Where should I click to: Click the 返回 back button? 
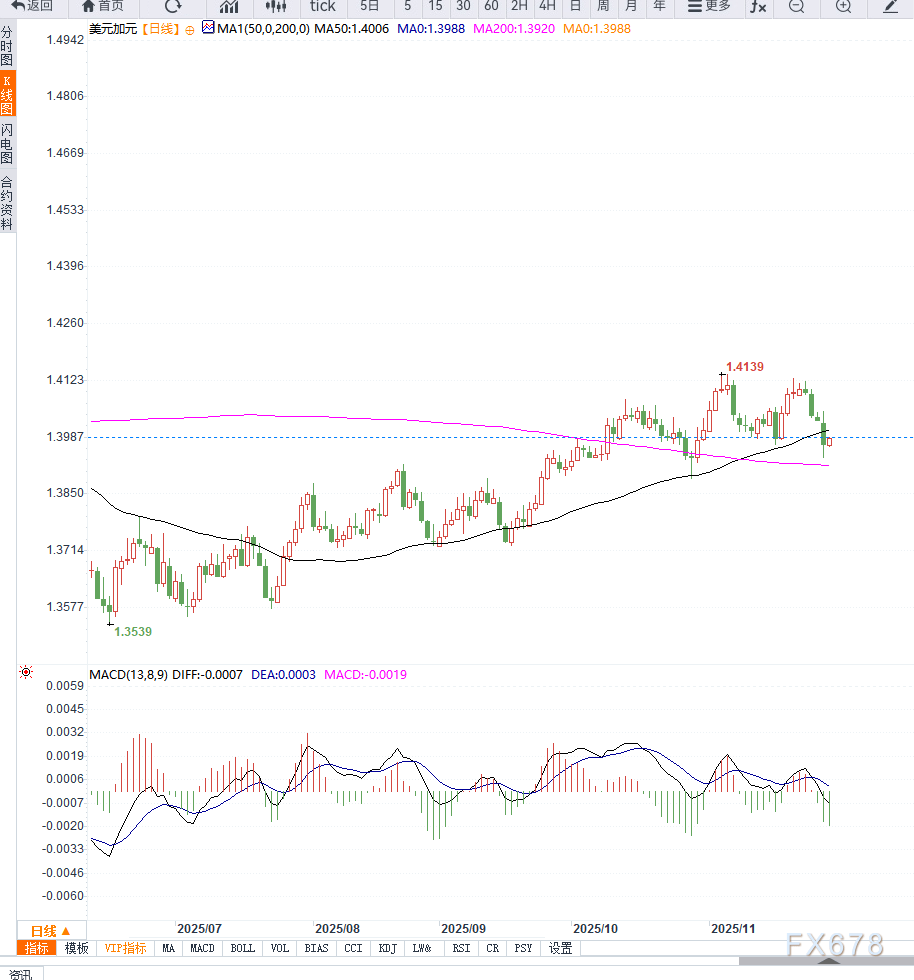point(33,6)
